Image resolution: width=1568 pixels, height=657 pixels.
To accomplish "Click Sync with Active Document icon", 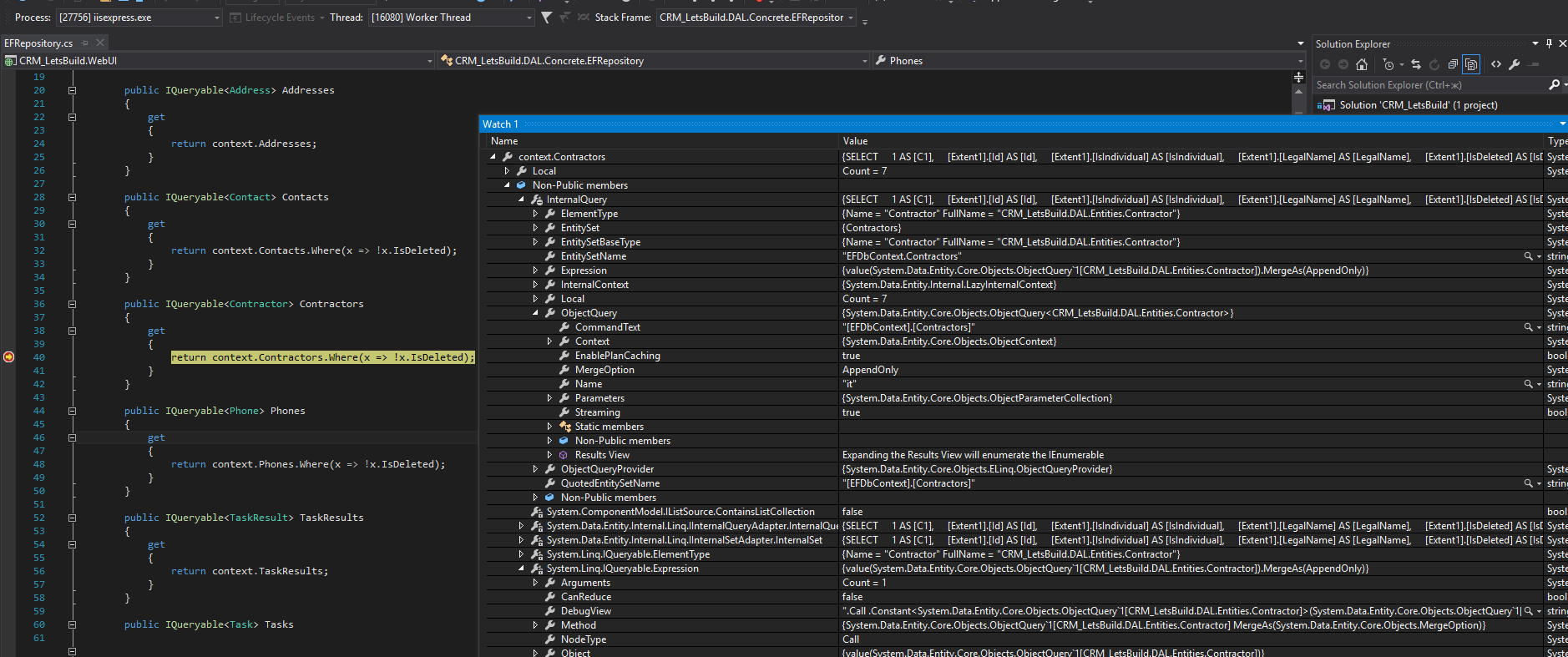I will point(1416,64).
